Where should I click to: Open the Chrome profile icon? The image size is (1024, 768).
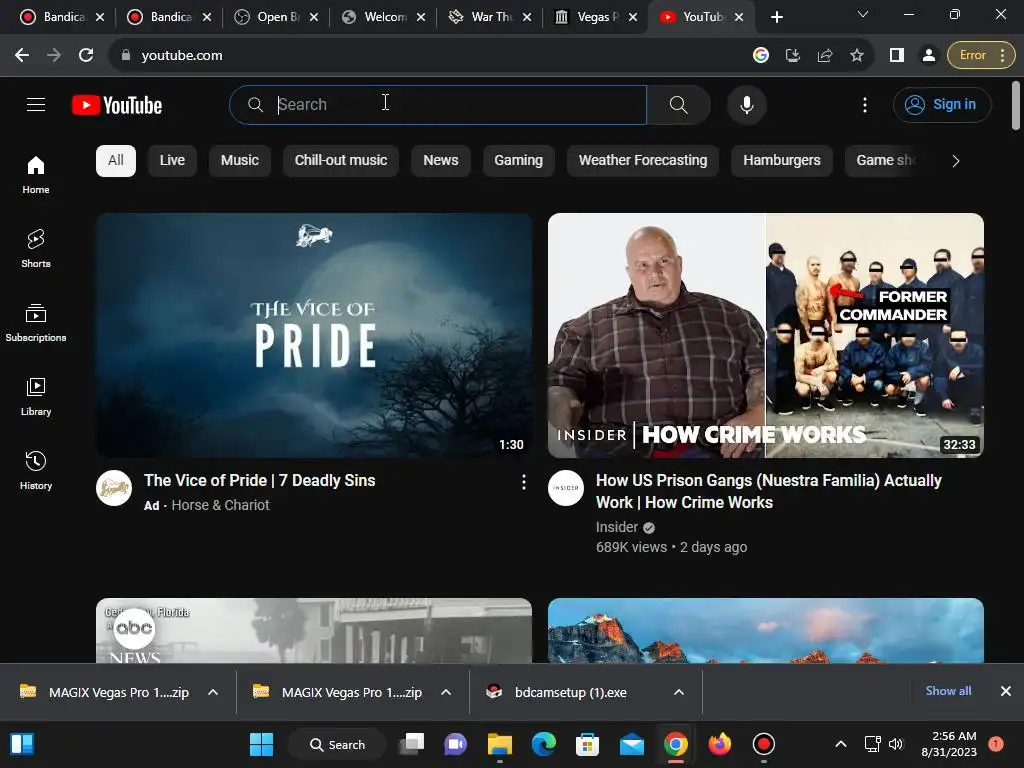click(x=929, y=56)
